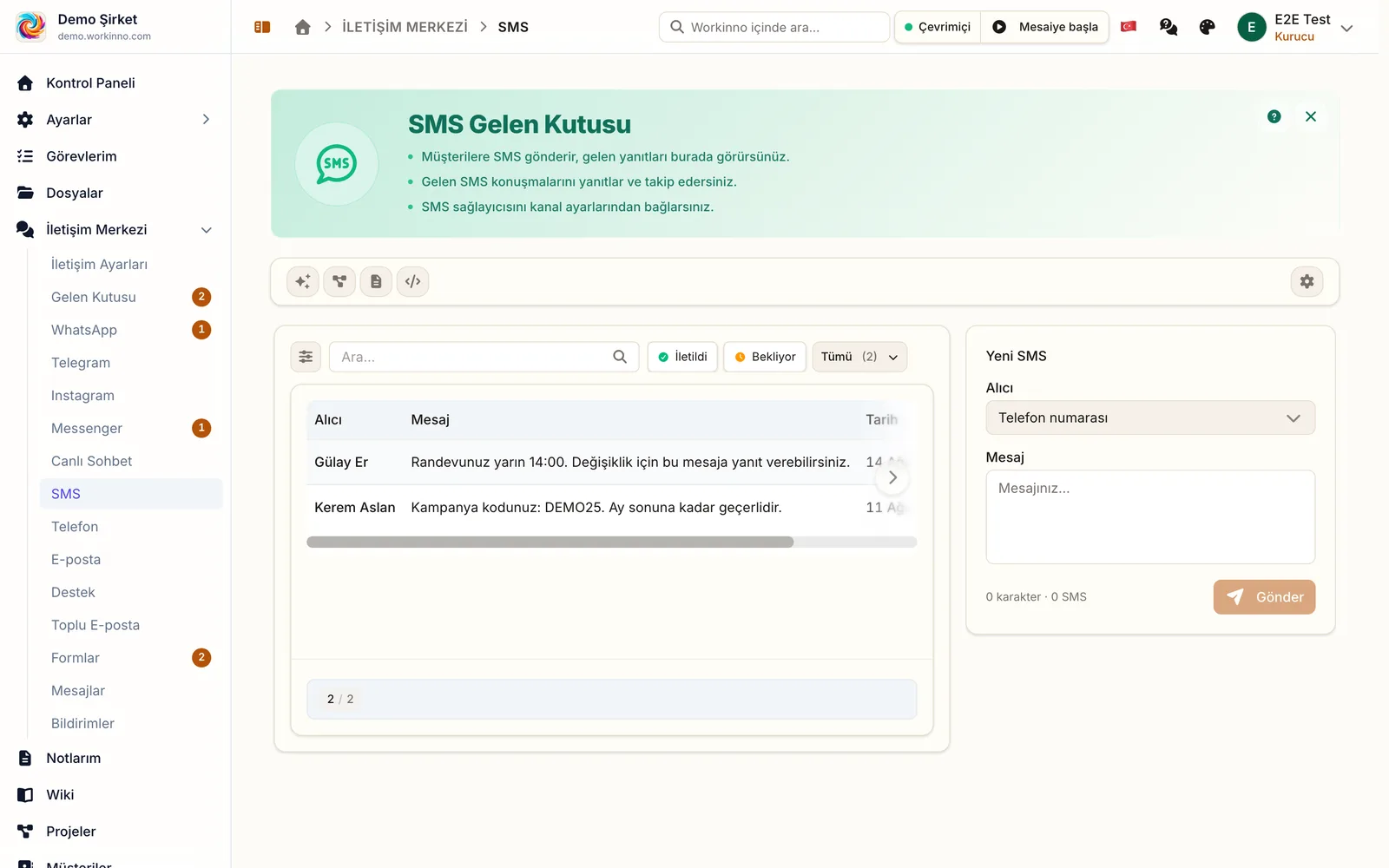Click İLETİŞİM MERKEZİ breadcrumb link
1389x868 pixels.
pos(405,27)
